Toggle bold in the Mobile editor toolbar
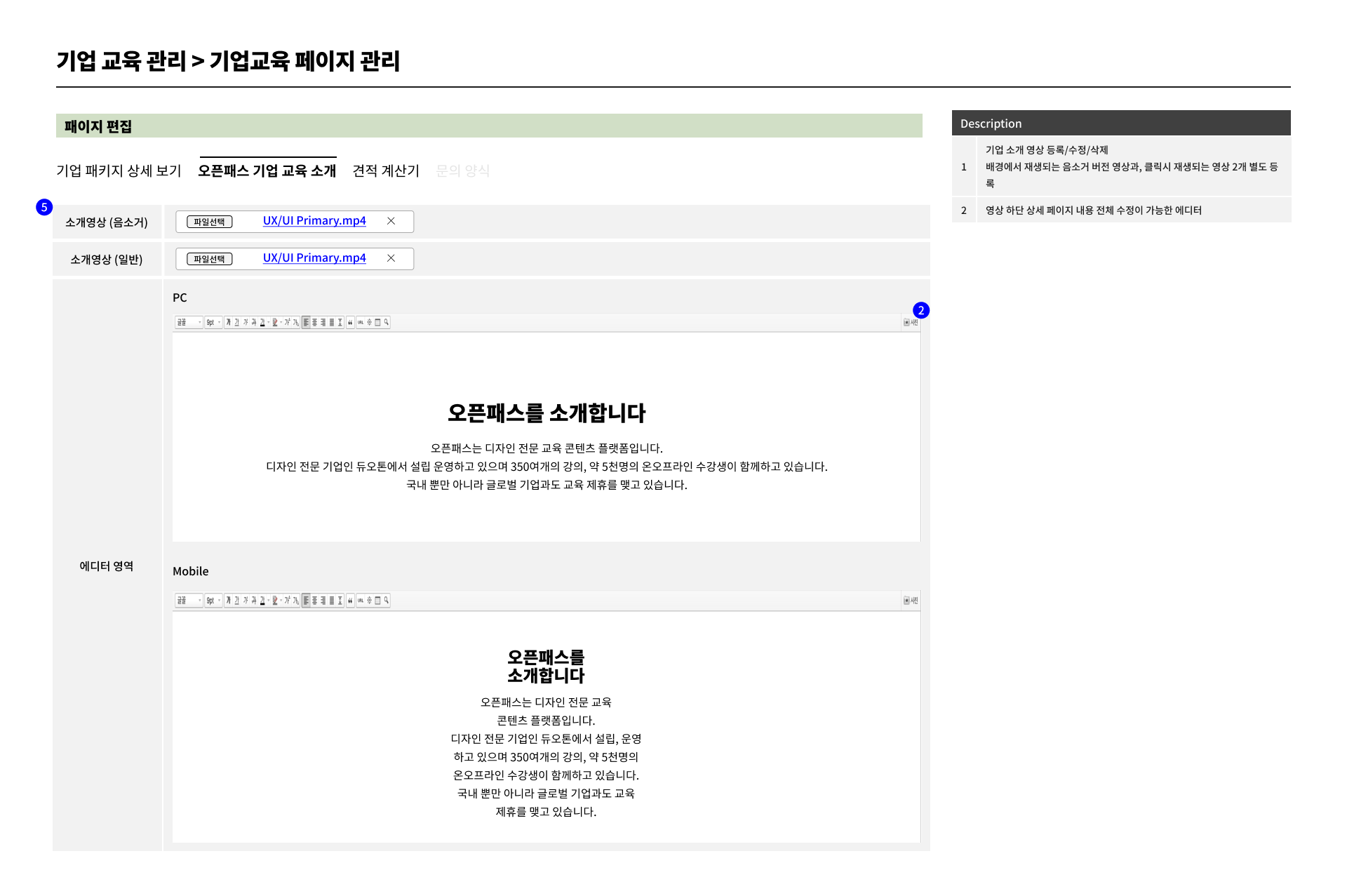1347x896 pixels. pos(229,600)
